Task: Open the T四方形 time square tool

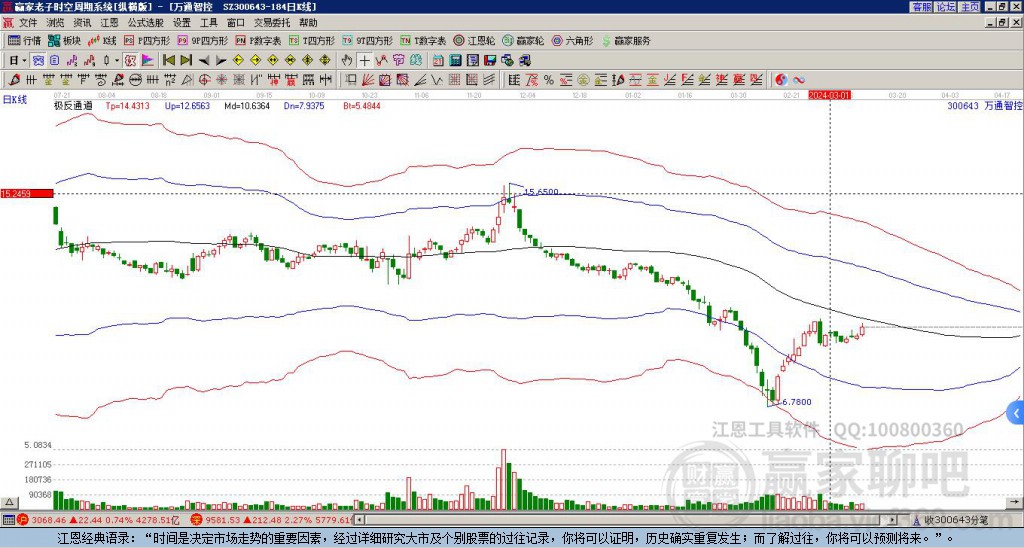Action: [x=311, y=40]
